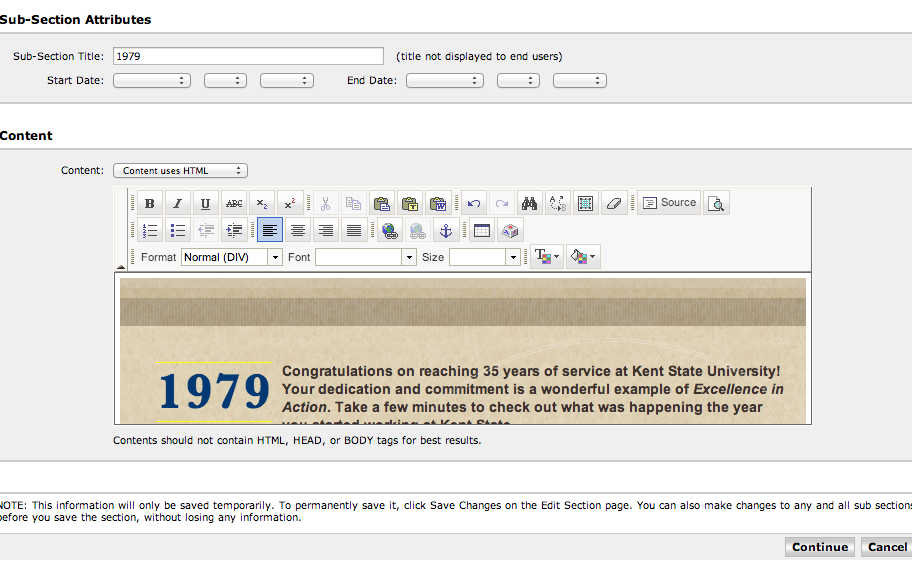Open the third Start Date dropdown
This screenshot has height=568, width=912.
click(287, 81)
